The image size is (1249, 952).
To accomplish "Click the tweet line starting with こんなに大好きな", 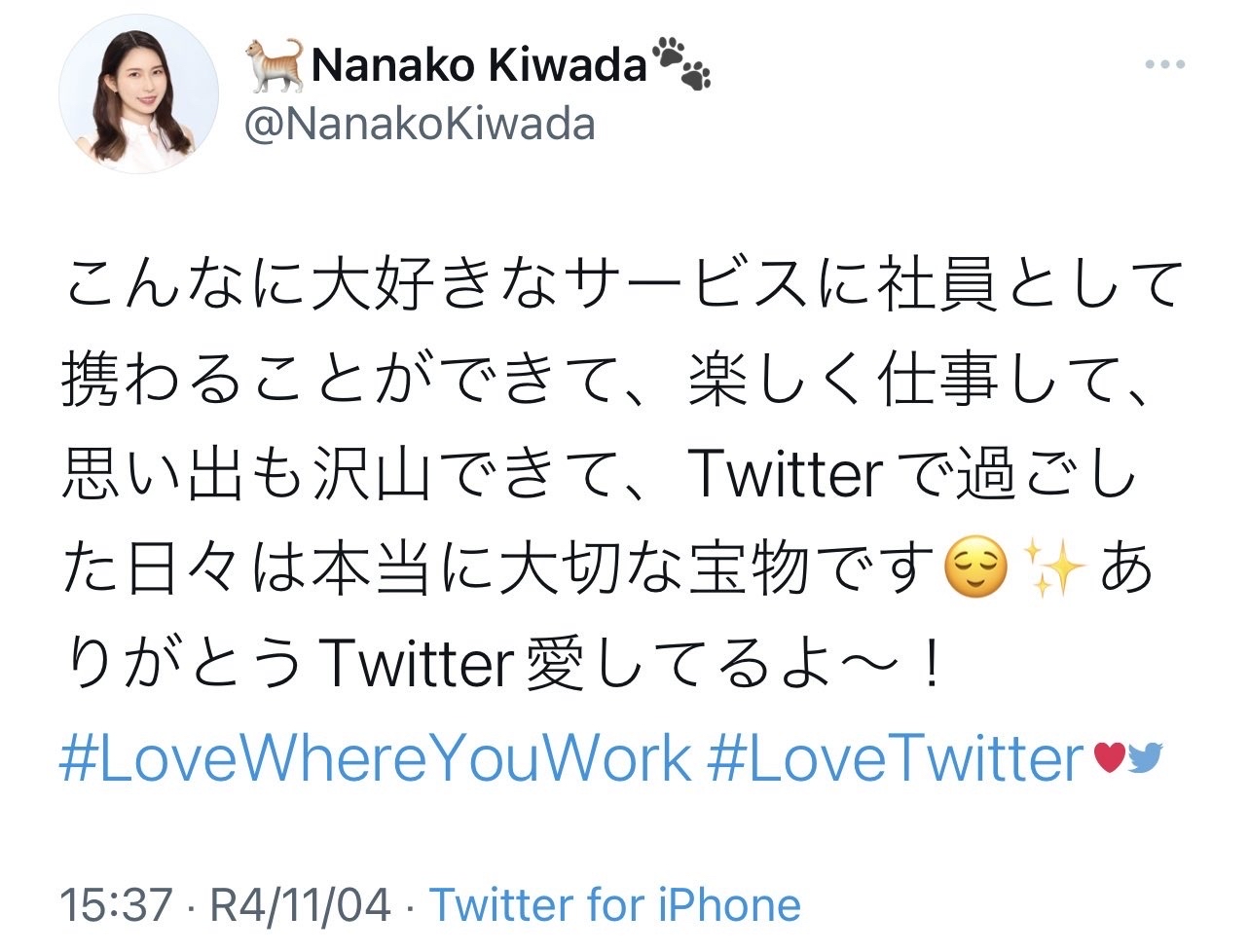I will tap(623, 286).
